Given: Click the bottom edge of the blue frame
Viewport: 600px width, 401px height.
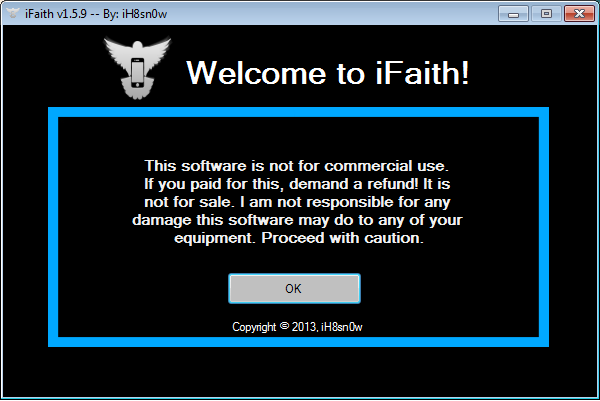Looking at the screenshot, I should (299, 343).
